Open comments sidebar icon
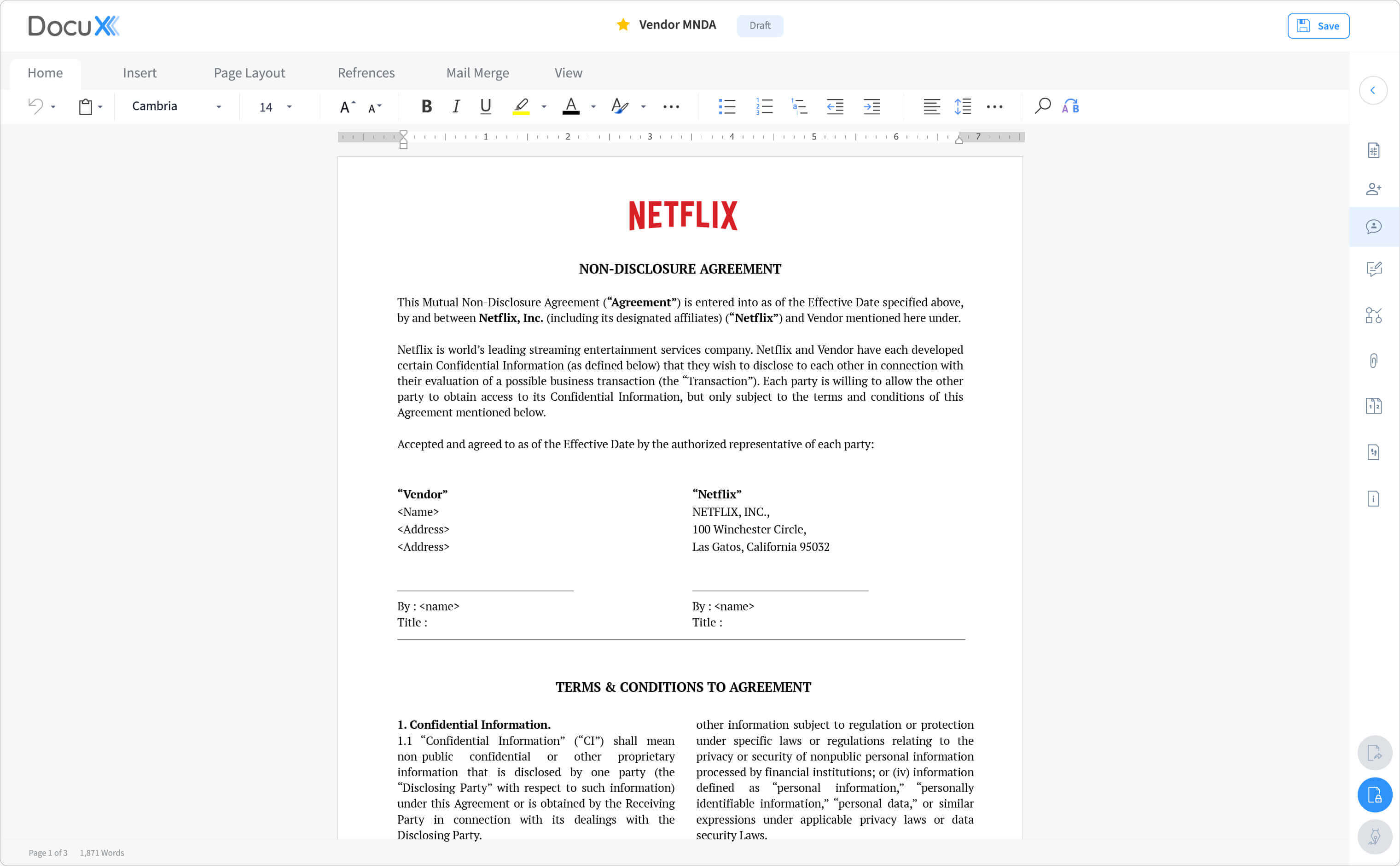Image resolution: width=1400 pixels, height=866 pixels. [1373, 227]
